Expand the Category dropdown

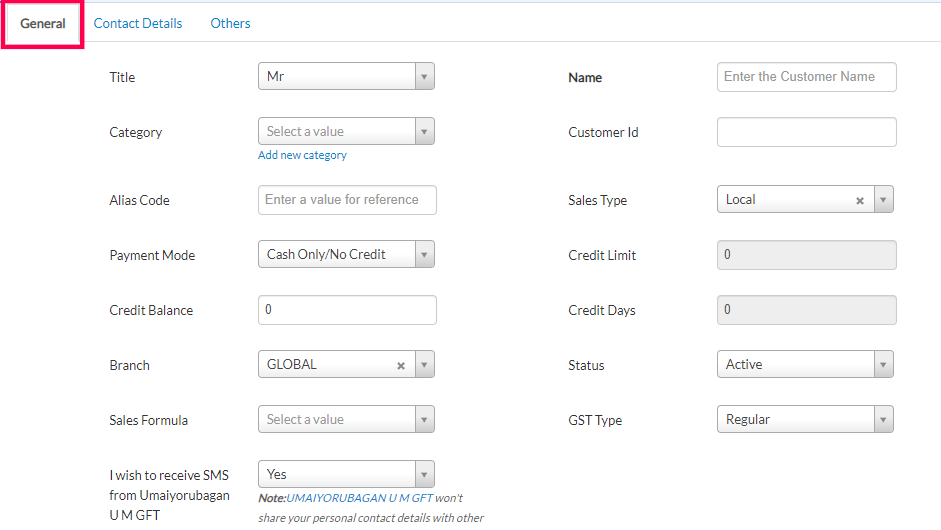coord(424,132)
